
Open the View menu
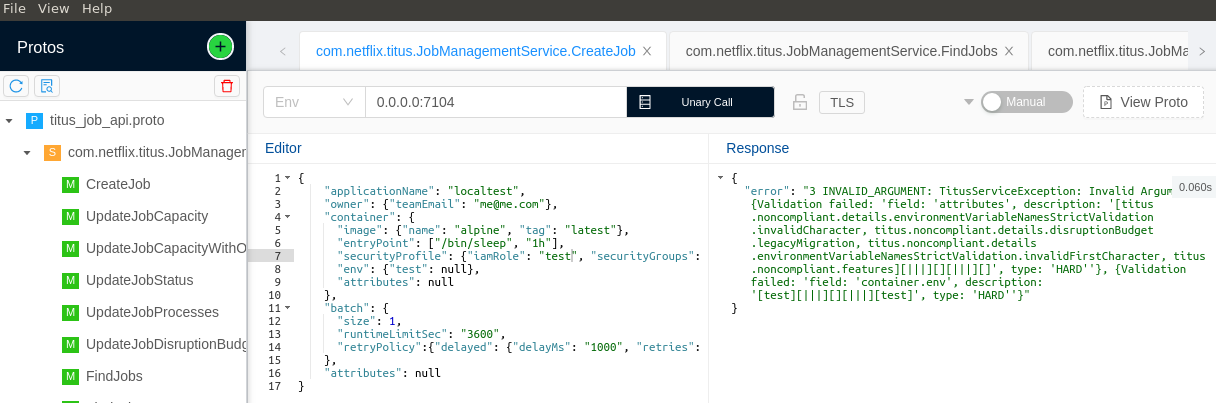[54, 8]
